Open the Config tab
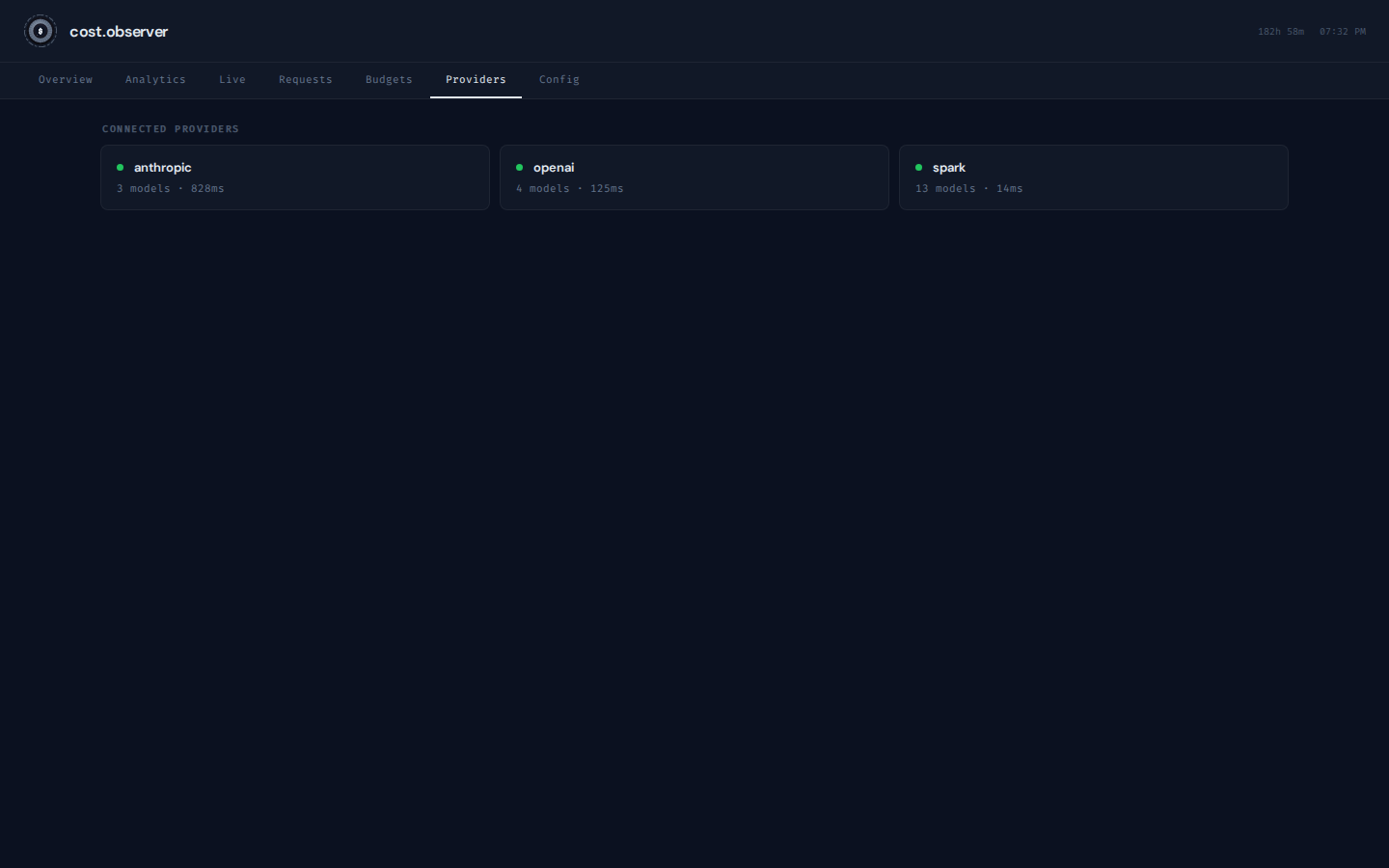1389x868 pixels. click(x=559, y=80)
